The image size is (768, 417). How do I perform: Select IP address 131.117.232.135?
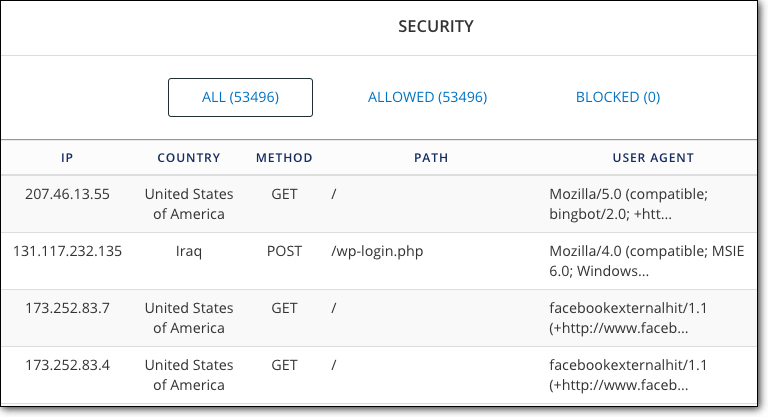pyautogui.click(x=67, y=251)
